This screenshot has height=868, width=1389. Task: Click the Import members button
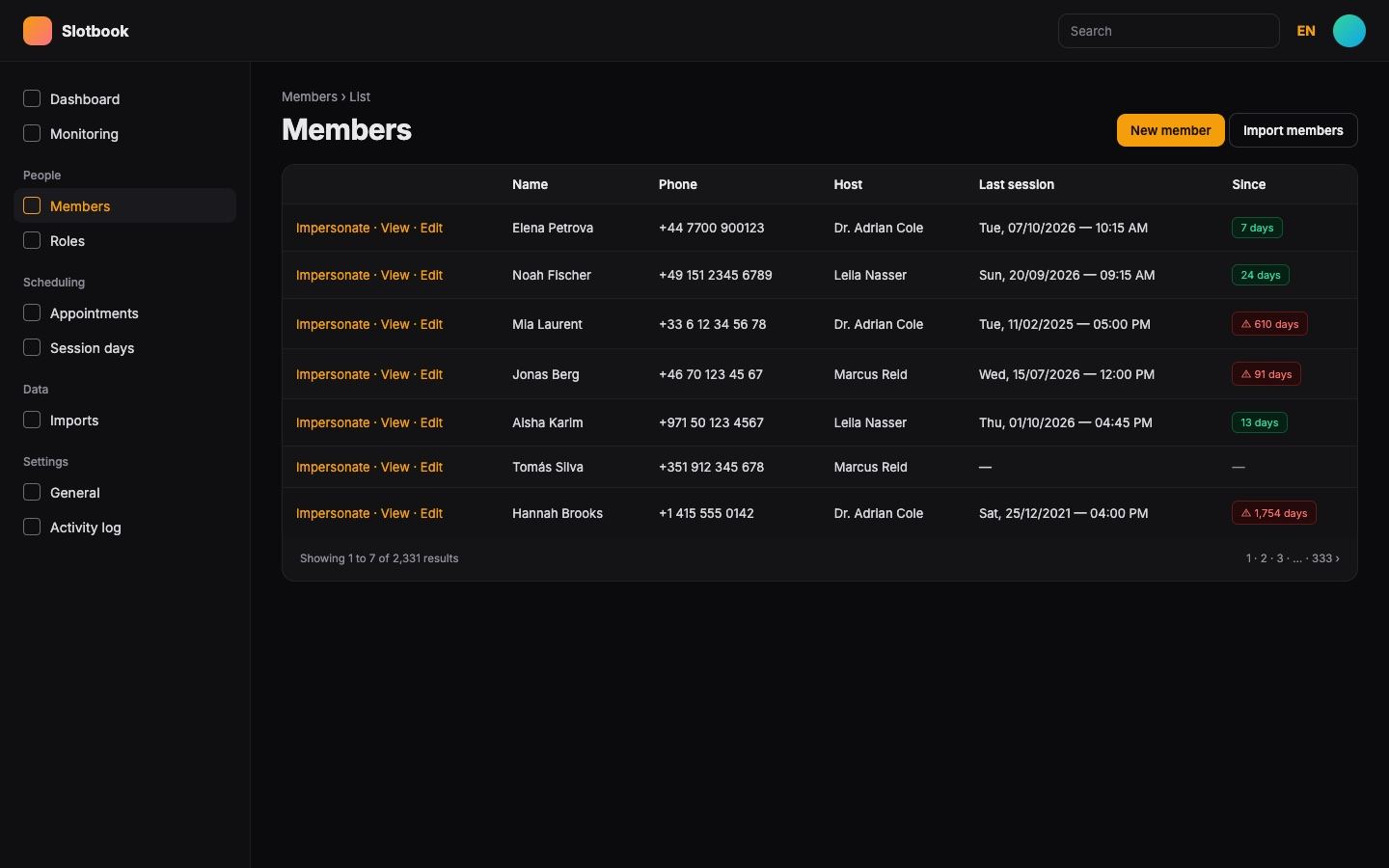[1293, 130]
